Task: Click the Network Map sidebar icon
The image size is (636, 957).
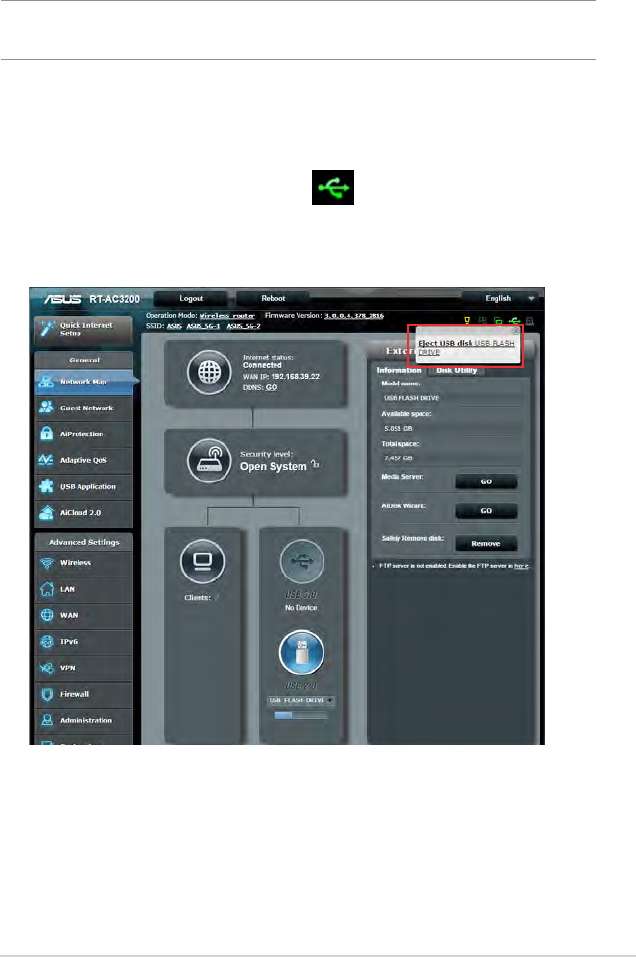Action: click(x=46, y=382)
